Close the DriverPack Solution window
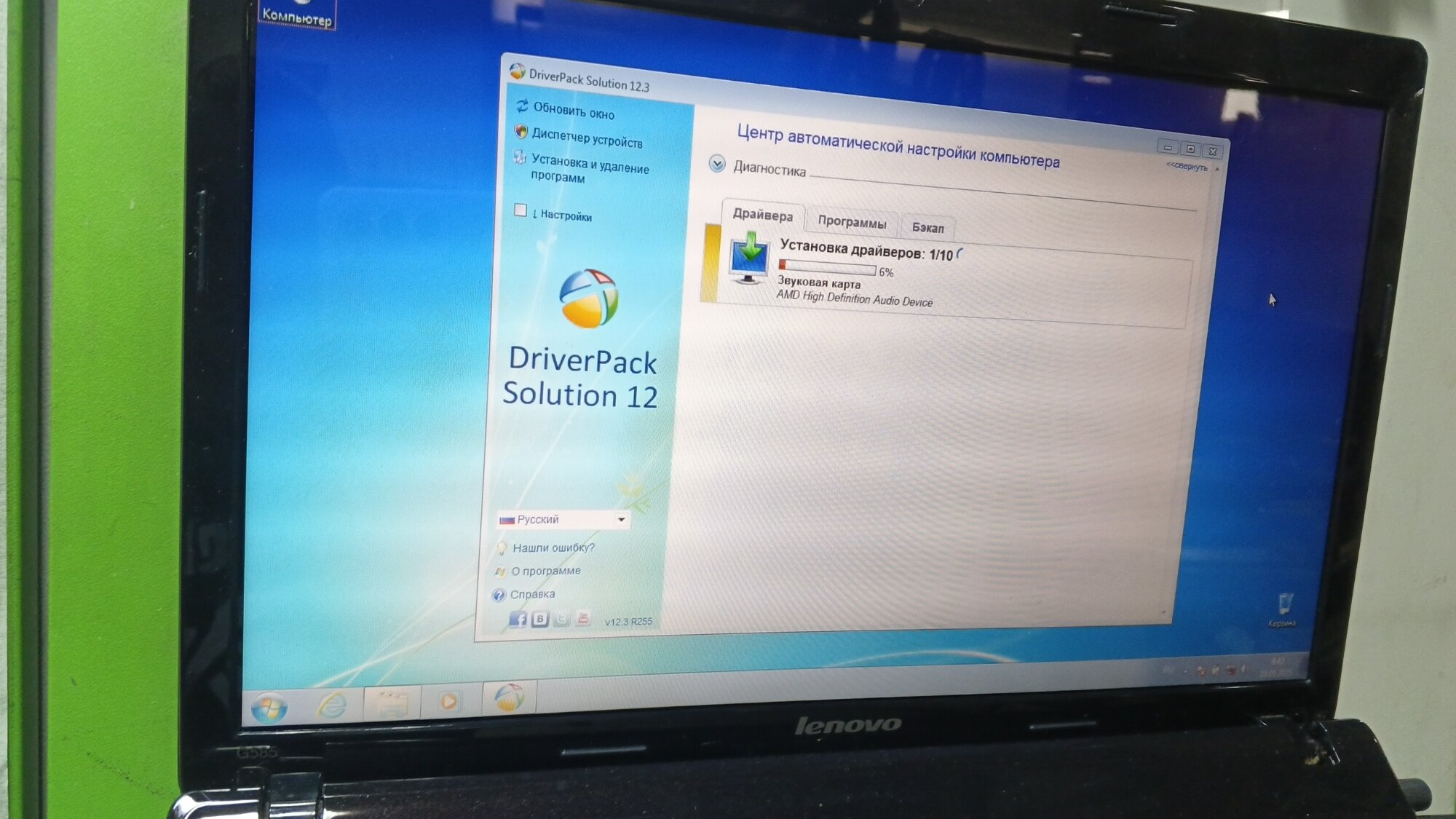 tap(1213, 151)
